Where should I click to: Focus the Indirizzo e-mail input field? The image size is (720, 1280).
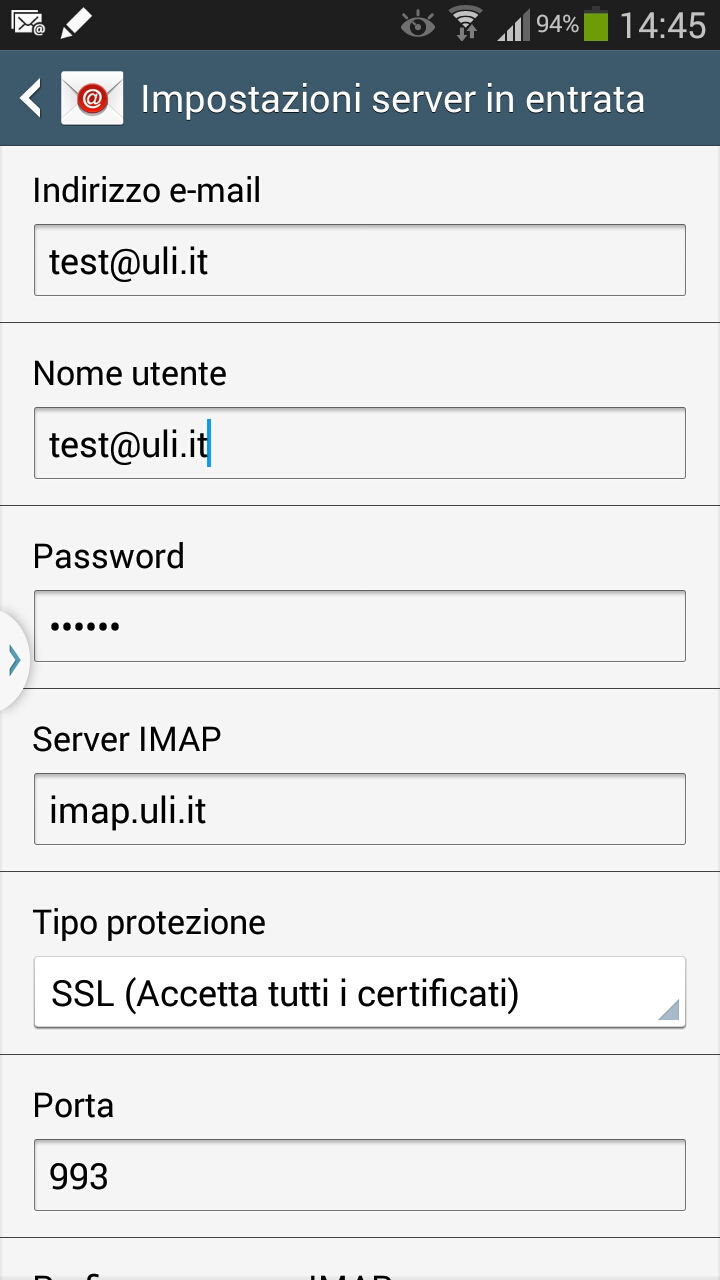coord(360,261)
